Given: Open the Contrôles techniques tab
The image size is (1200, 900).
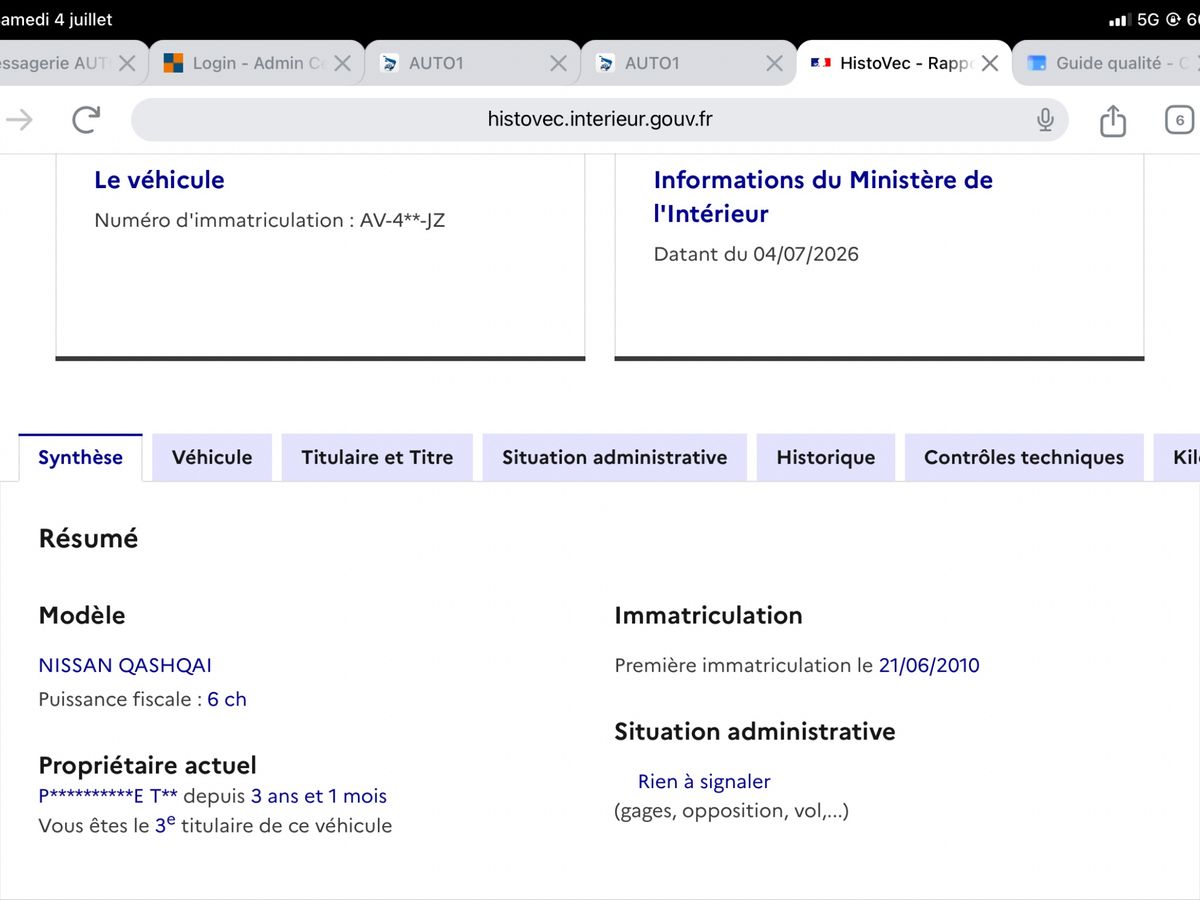Looking at the screenshot, I should click(x=1024, y=457).
